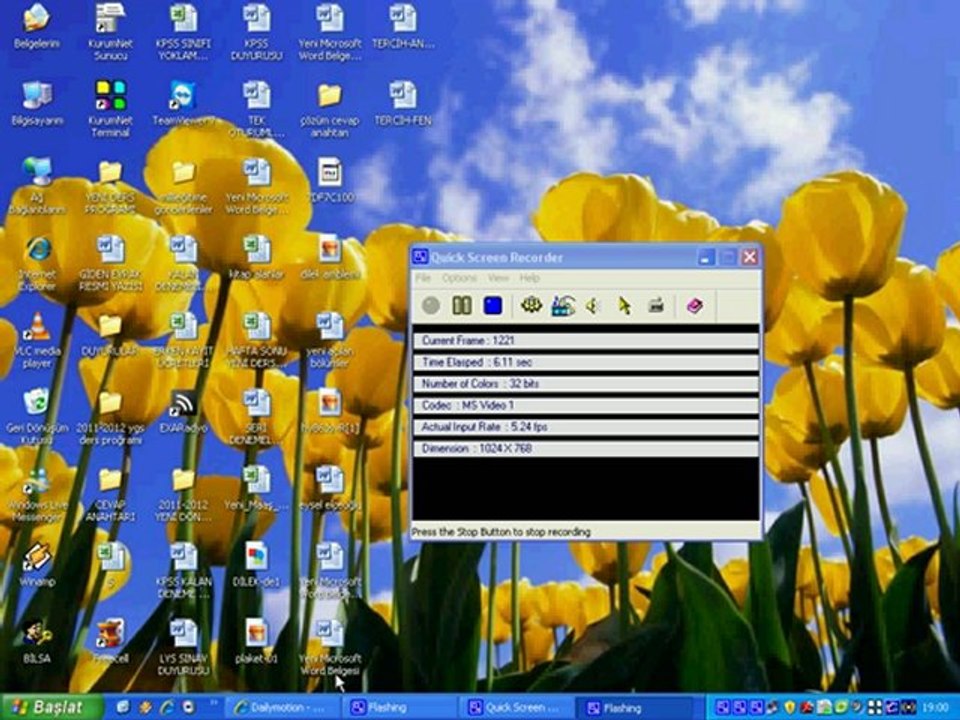
Task: Select the KPSS KALAN DENEME document
Action: [183, 572]
